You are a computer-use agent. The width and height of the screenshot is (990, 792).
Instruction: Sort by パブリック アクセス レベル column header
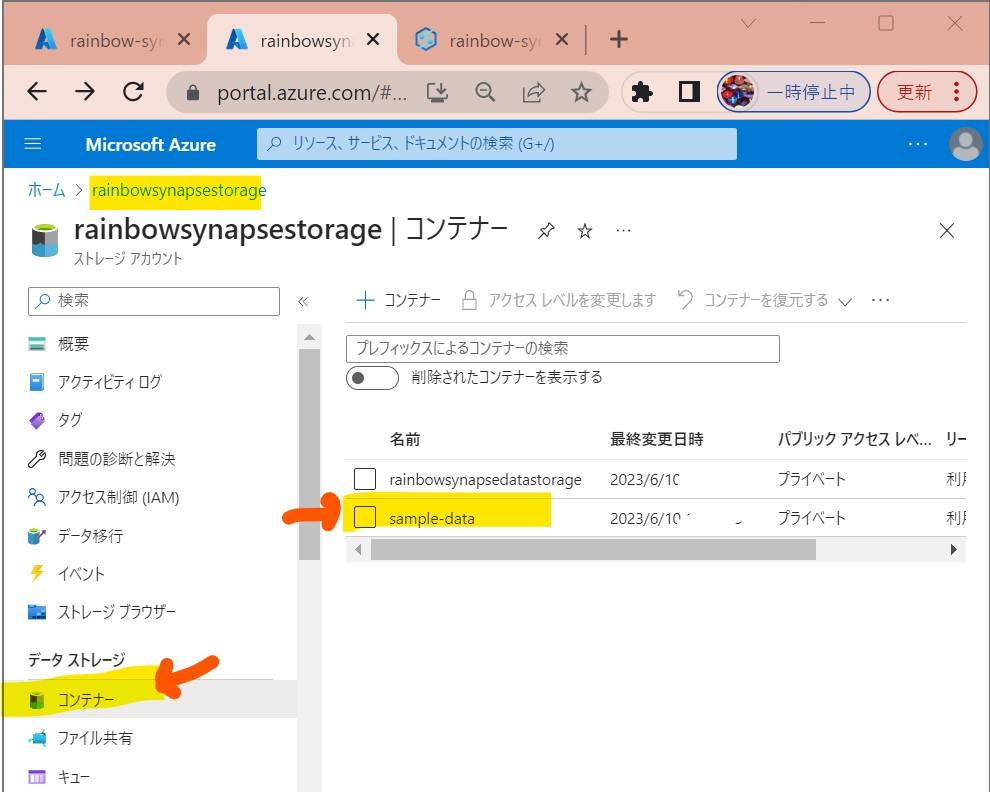(854, 439)
